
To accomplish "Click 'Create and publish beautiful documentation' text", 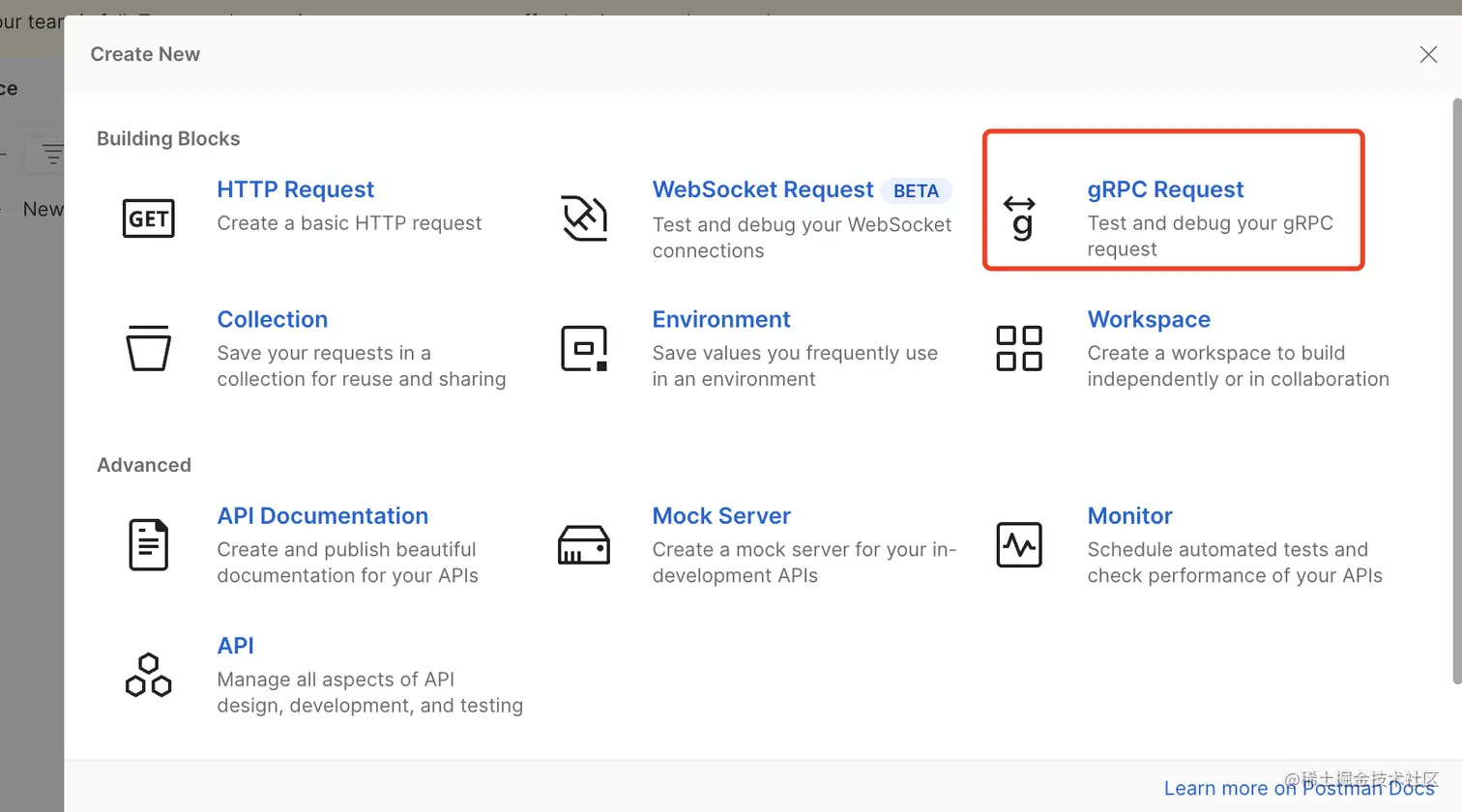I will (347, 563).
